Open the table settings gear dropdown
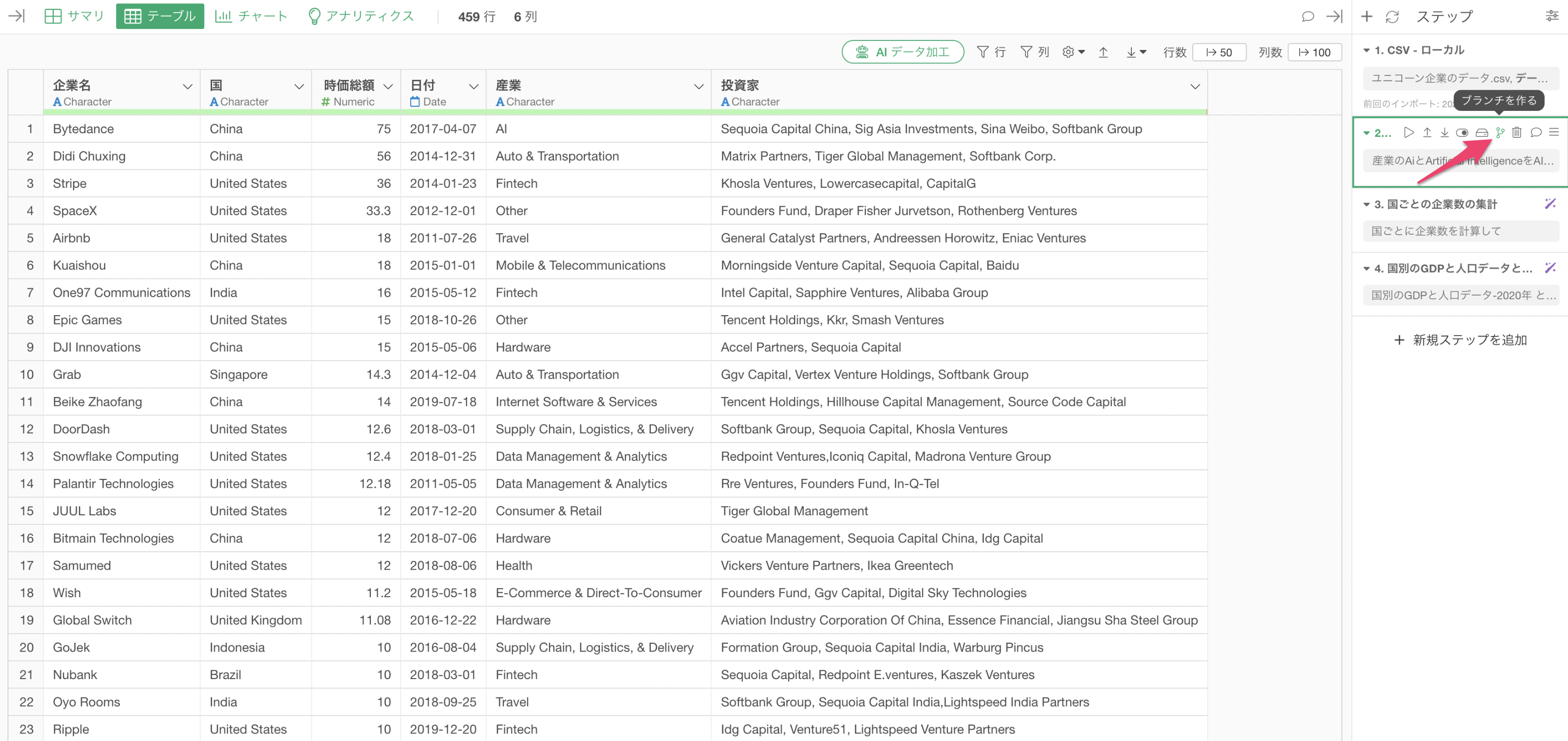 [1073, 52]
